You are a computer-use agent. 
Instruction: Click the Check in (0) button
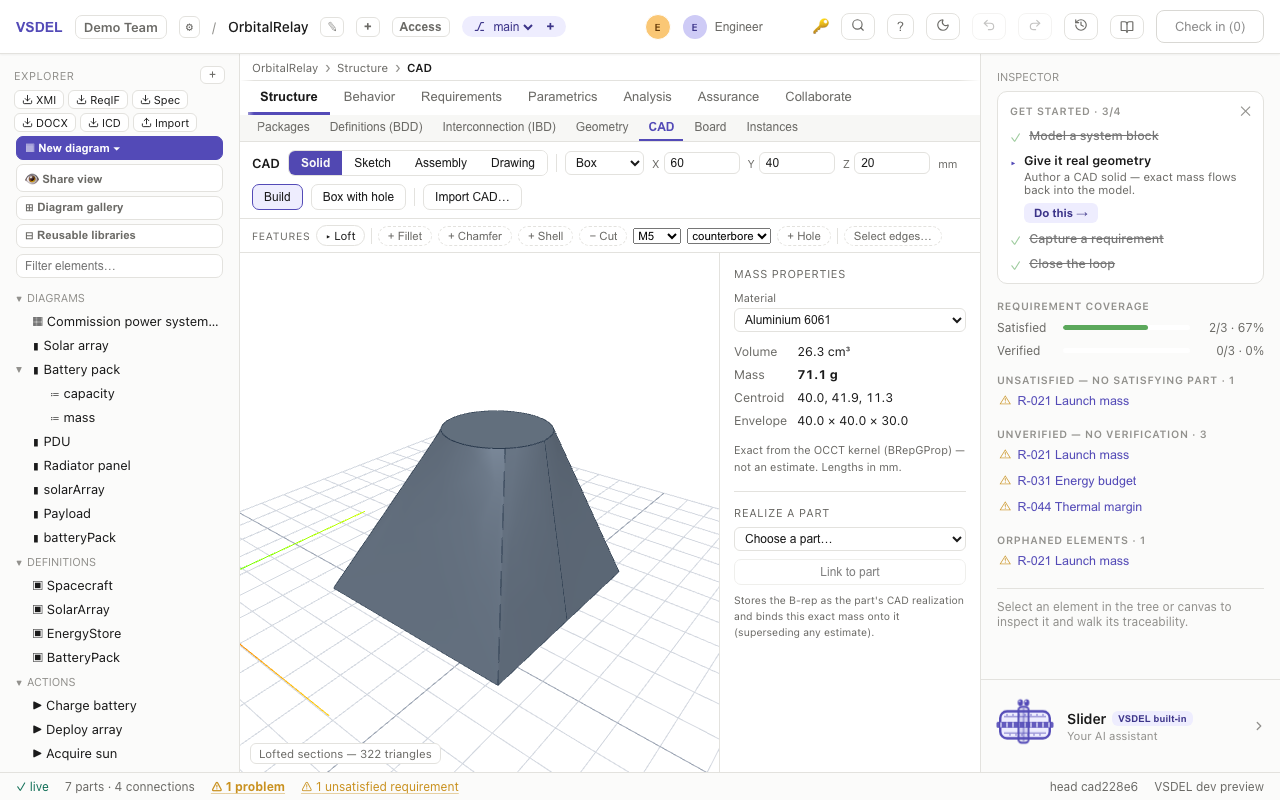click(1210, 27)
